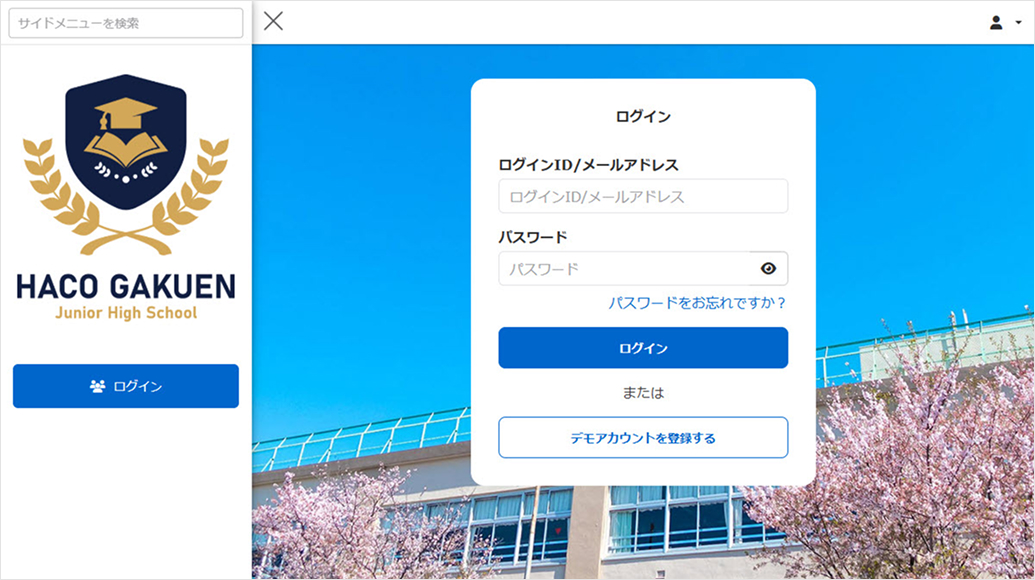Viewport: 1035px width, 580px height.
Task: Submit form with the blue ログイン button
Action: (643, 348)
